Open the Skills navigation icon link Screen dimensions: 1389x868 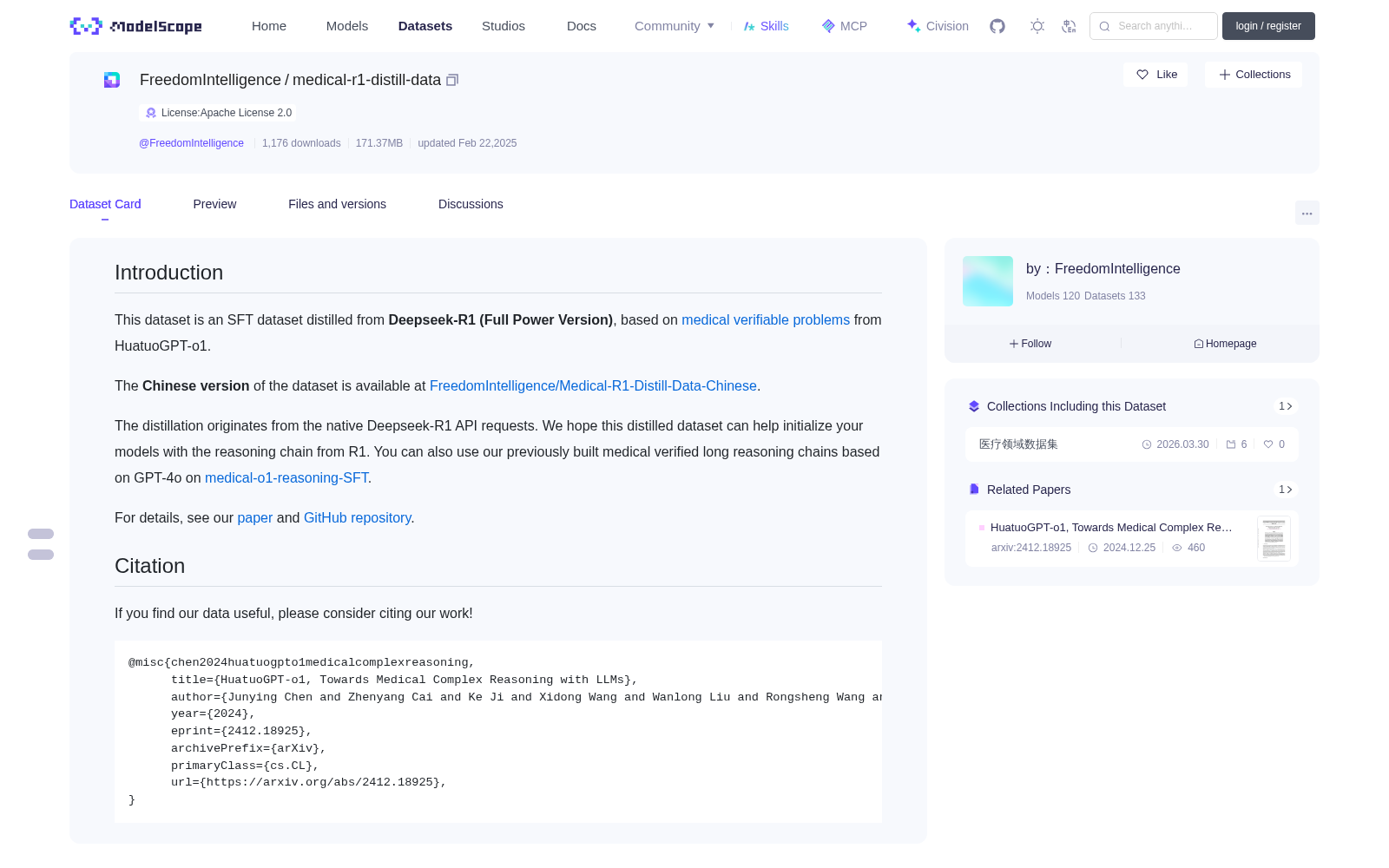pos(766,26)
